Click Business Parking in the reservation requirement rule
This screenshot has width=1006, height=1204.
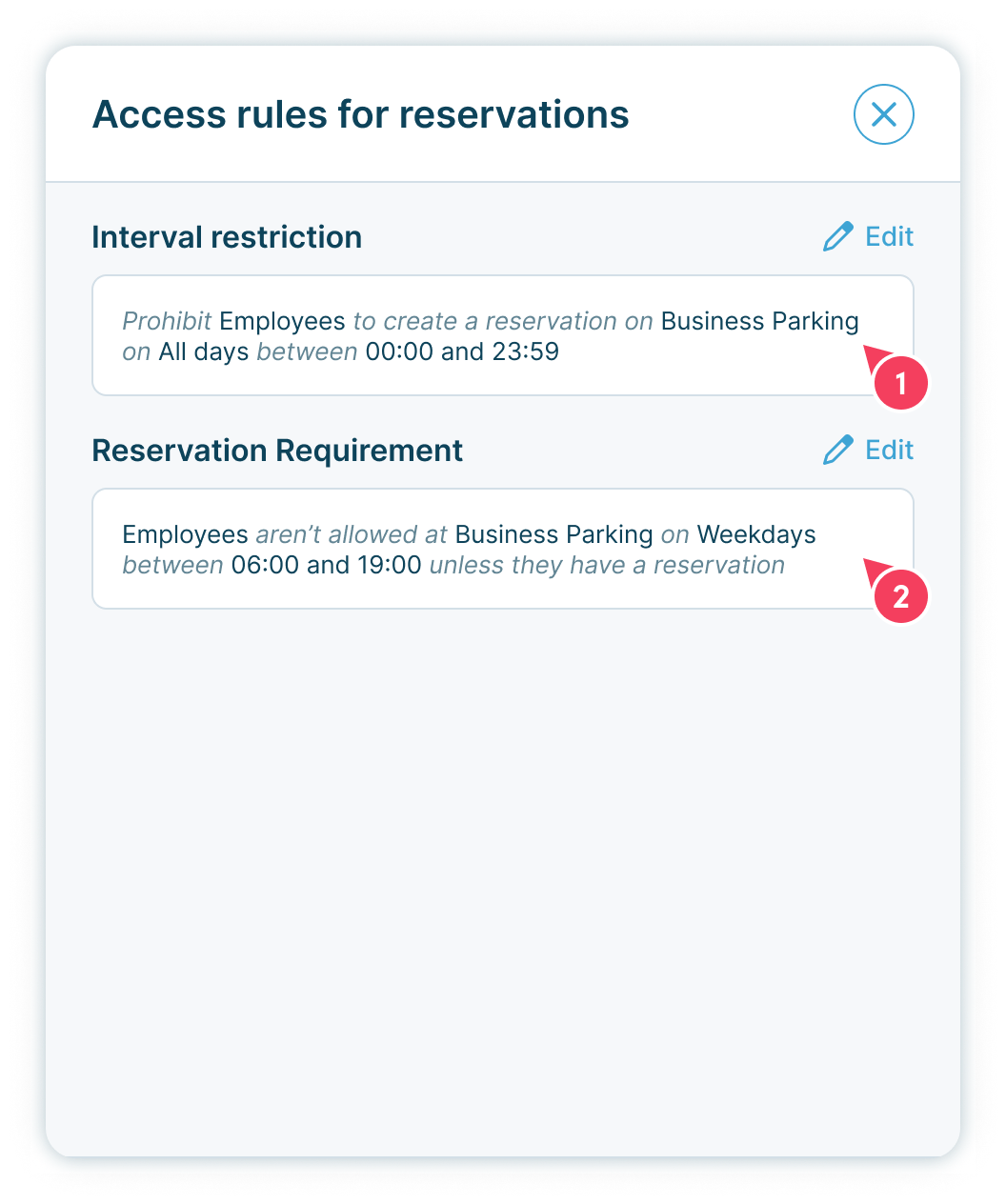[x=553, y=534]
